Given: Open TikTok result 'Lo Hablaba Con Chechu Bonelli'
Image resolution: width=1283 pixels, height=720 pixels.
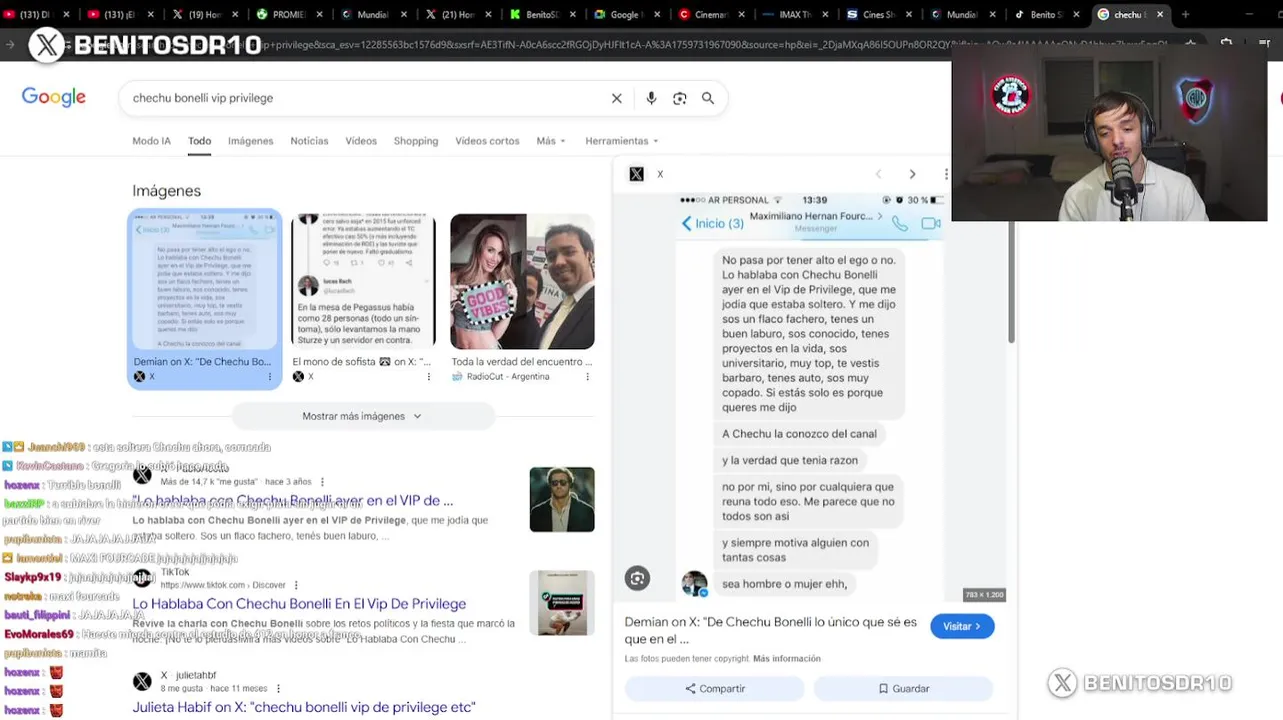Looking at the screenshot, I should click(300, 604).
